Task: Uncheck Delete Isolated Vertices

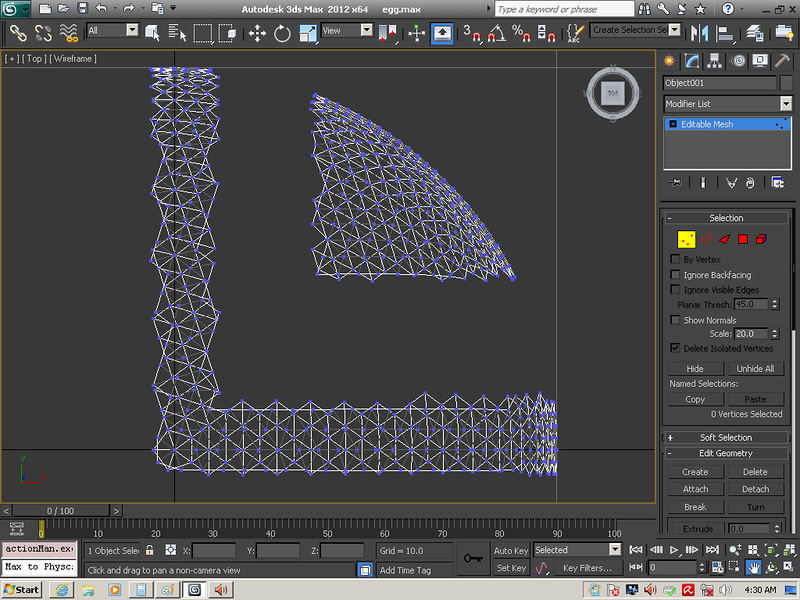Action: click(x=675, y=348)
